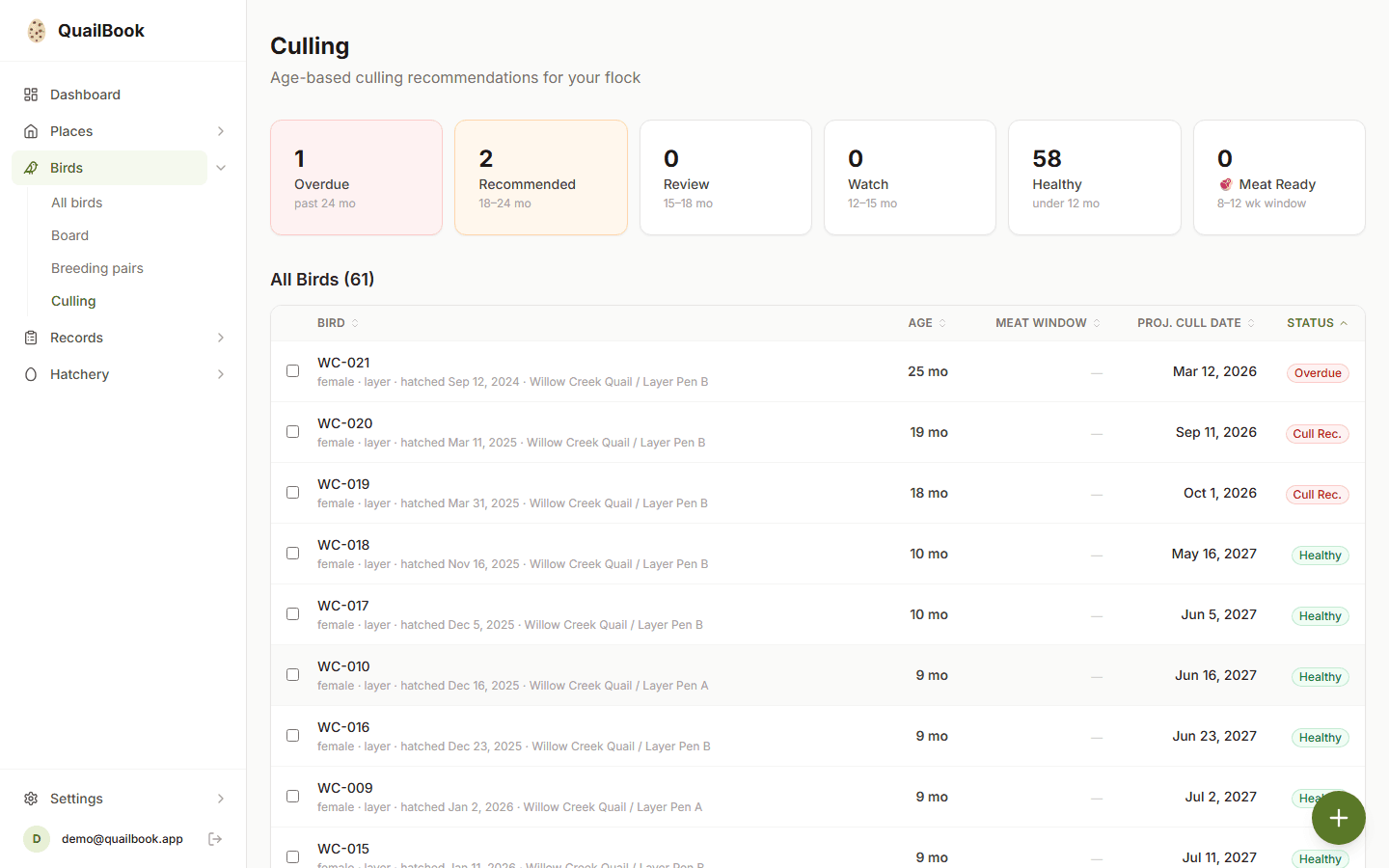The width and height of the screenshot is (1389, 868).
Task: Sort by the Bird column arrows
Action: pyautogui.click(x=355, y=323)
